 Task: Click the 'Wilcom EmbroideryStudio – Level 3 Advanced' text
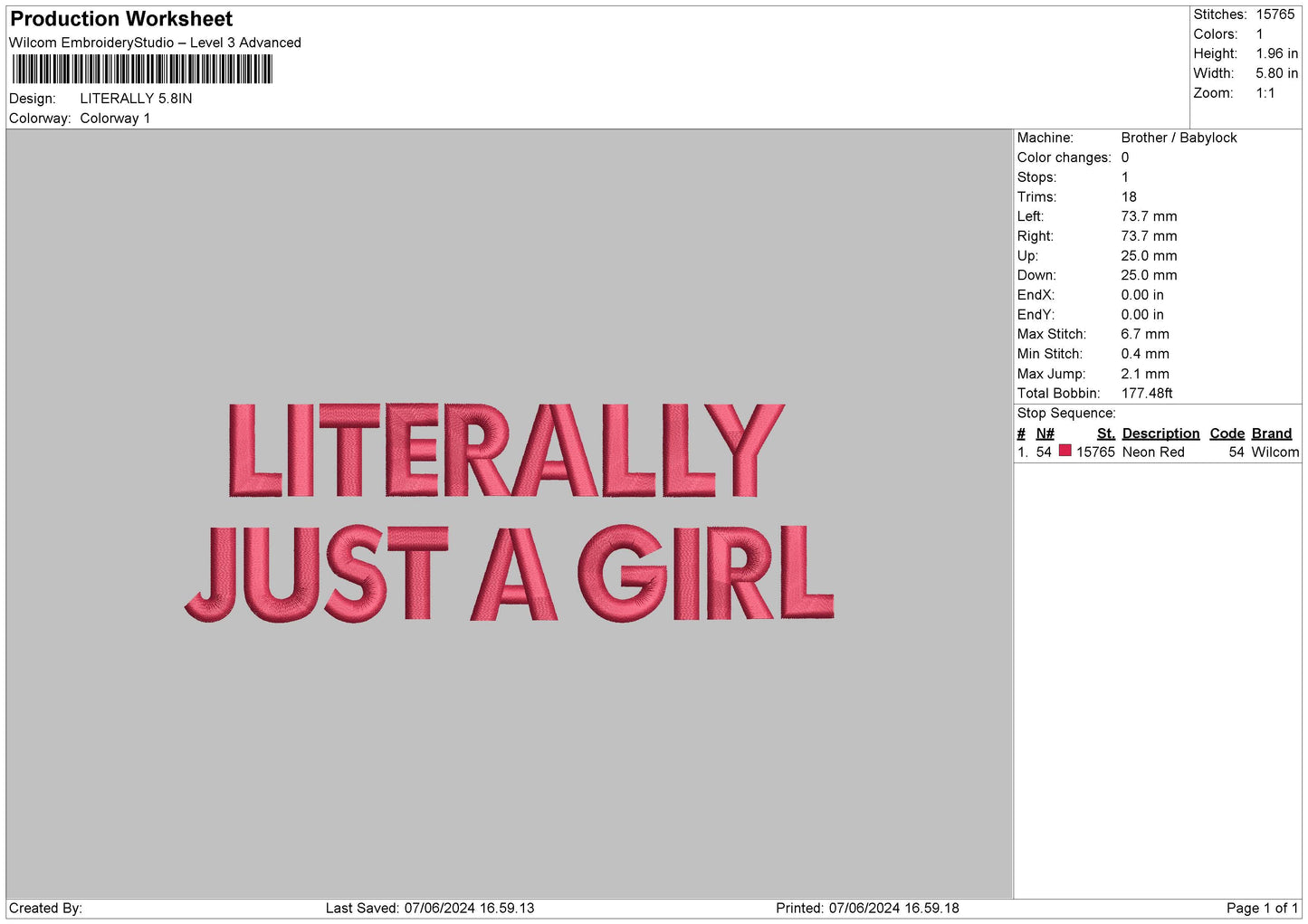(155, 43)
